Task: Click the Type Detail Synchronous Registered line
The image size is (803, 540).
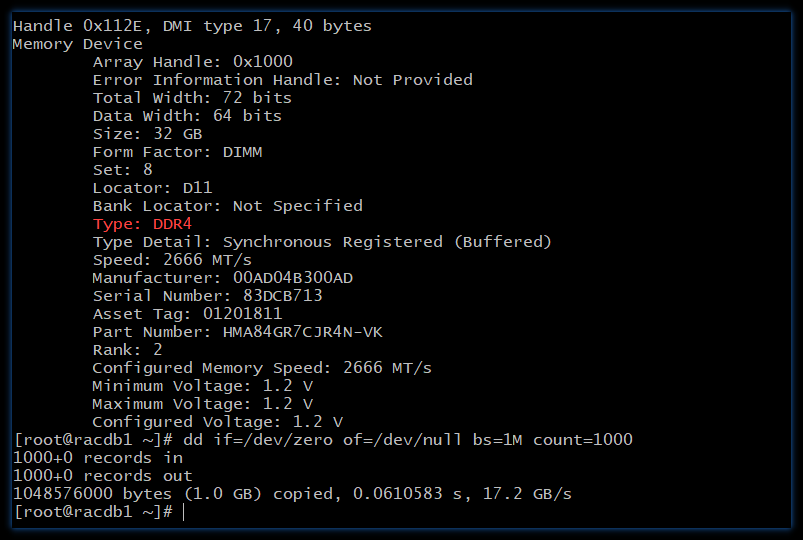Action: coord(321,242)
